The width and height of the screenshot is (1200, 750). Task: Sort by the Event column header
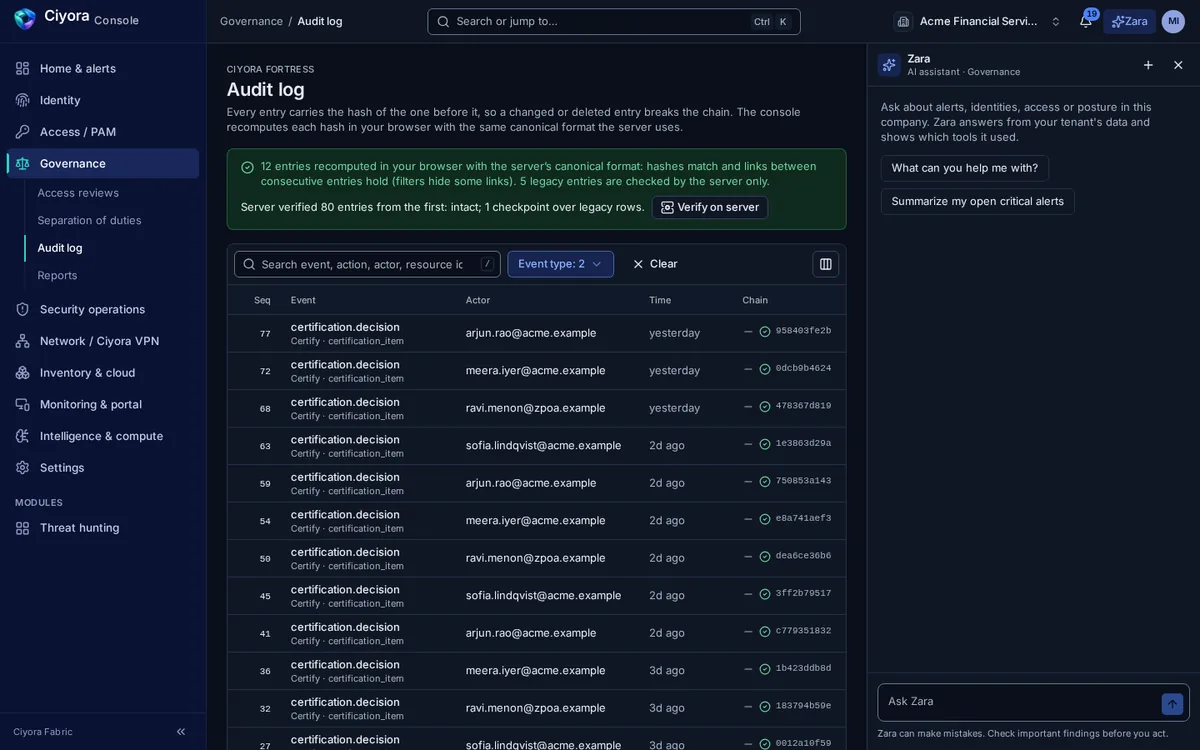[x=303, y=300]
